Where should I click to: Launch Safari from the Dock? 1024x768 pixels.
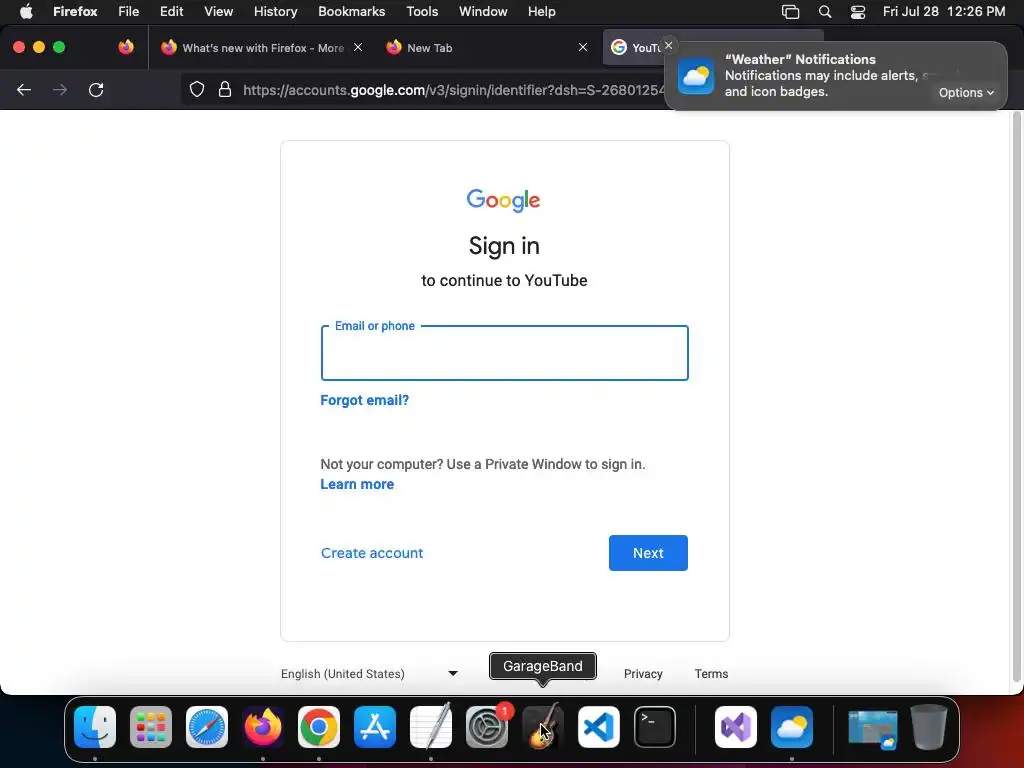coord(207,727)
